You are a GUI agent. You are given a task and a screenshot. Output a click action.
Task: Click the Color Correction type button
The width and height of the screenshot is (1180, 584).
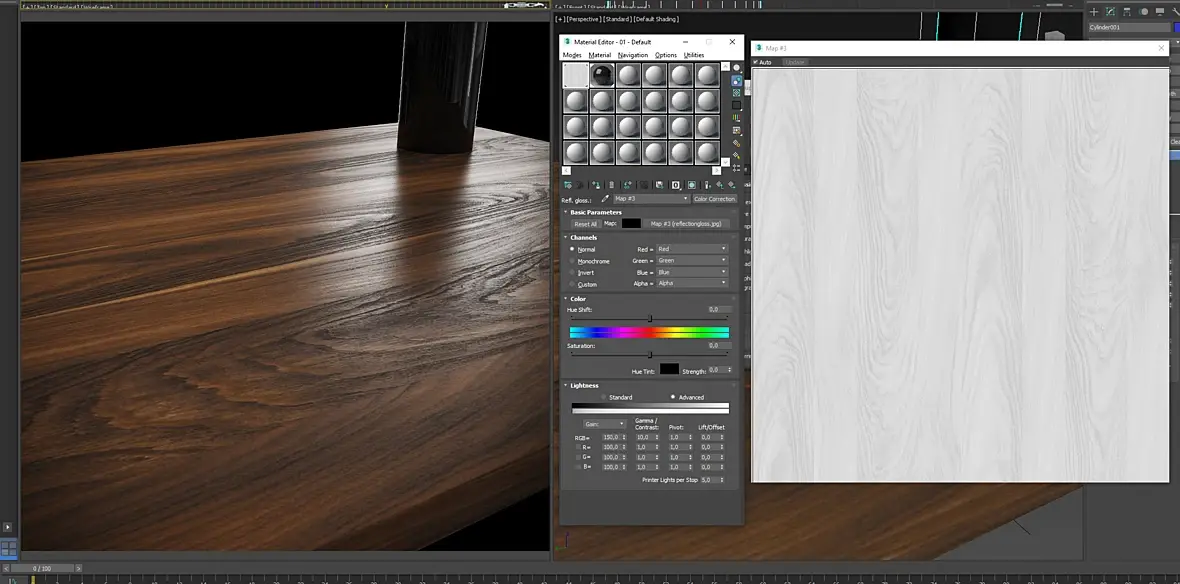[714, 199]
